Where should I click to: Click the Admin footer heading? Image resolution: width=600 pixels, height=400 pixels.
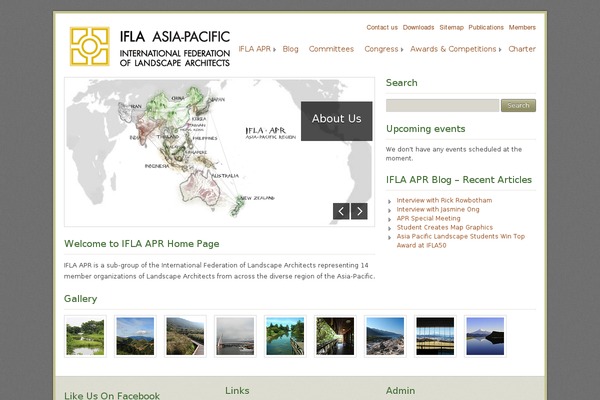click(400, 390)
